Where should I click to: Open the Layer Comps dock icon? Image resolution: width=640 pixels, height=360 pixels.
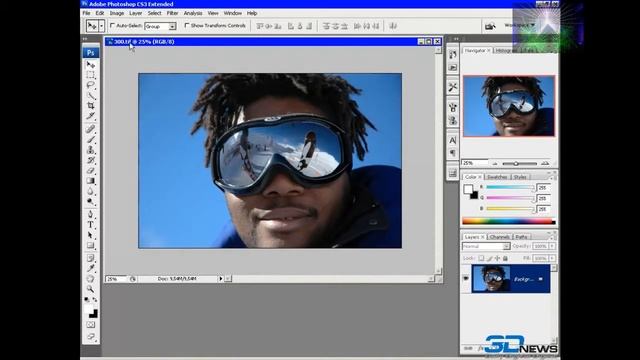(x=453, y=173)
